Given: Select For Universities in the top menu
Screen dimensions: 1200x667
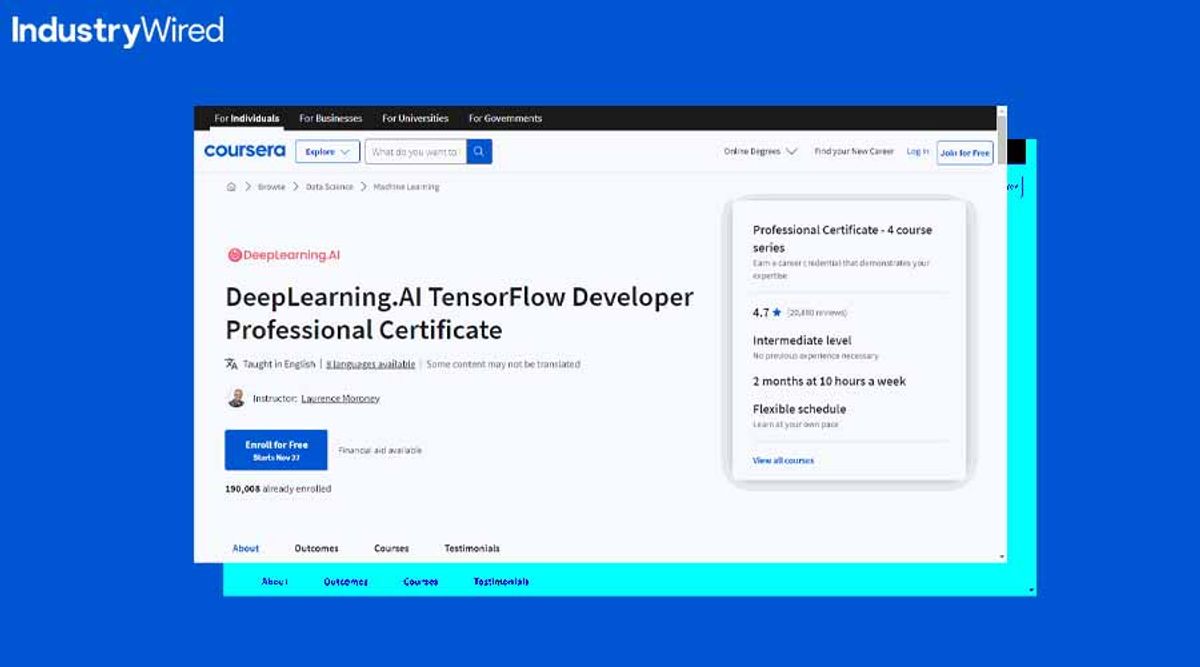Looking at the screenshot, I should coord(415,118).
